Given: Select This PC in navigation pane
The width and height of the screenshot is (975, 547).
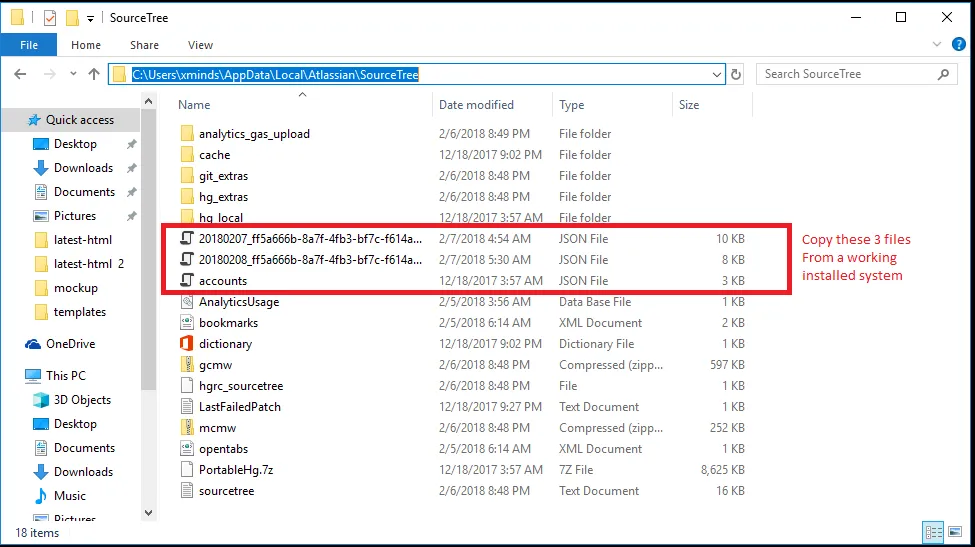Looking at the screenshot, I should point(65,375).
